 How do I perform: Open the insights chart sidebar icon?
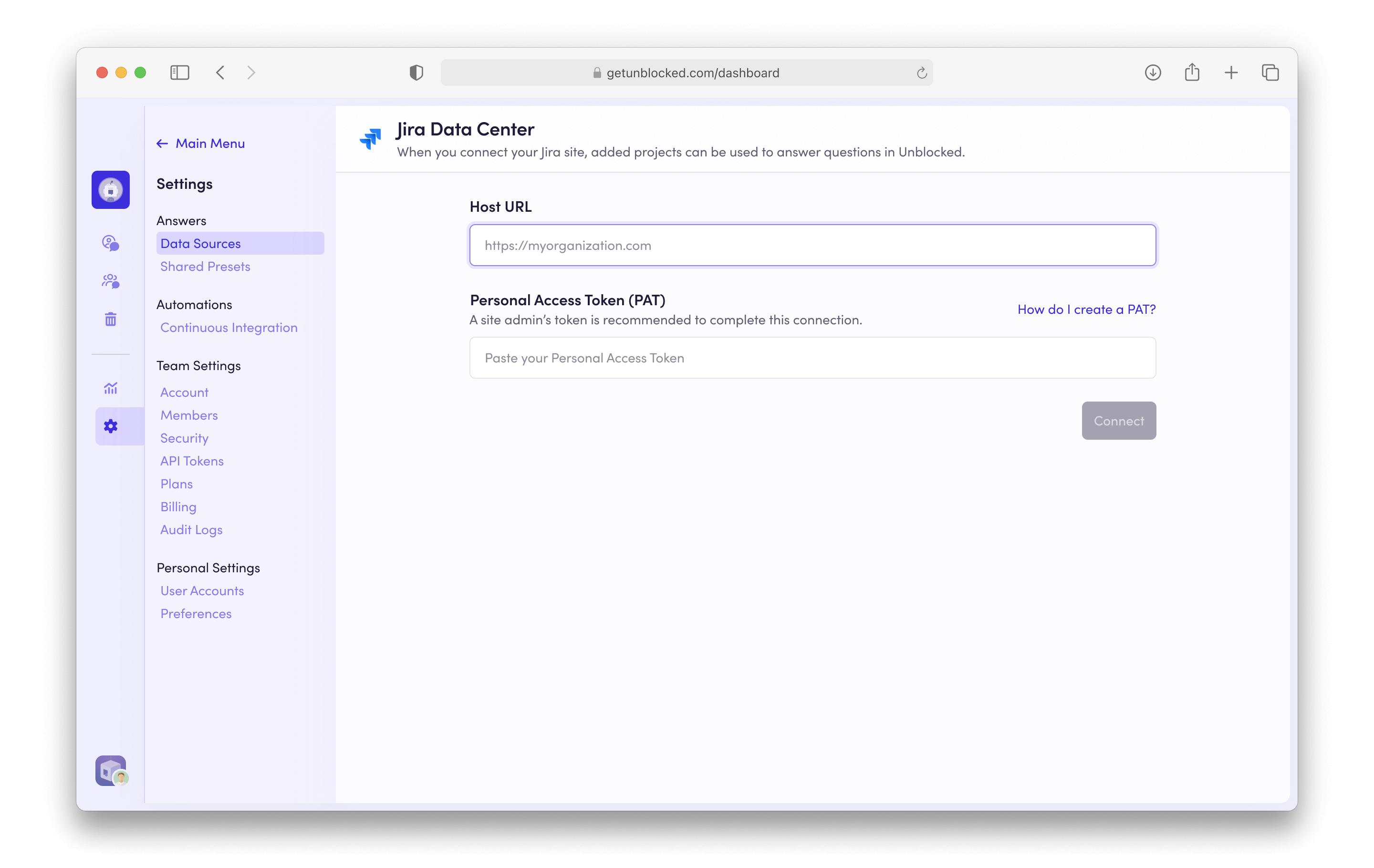tap(110, 388)
